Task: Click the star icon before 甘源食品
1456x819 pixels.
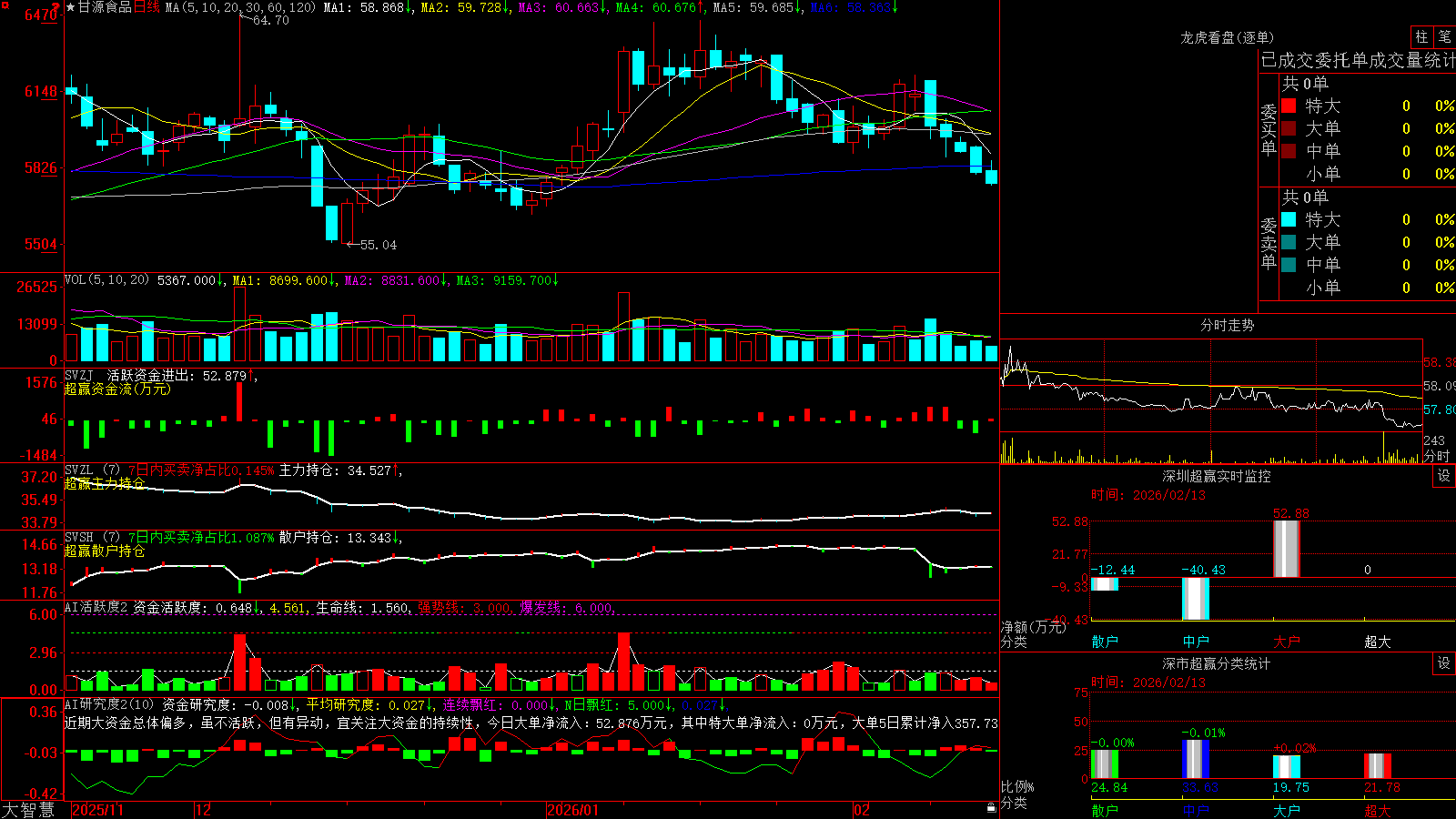Action: (70, 7)
